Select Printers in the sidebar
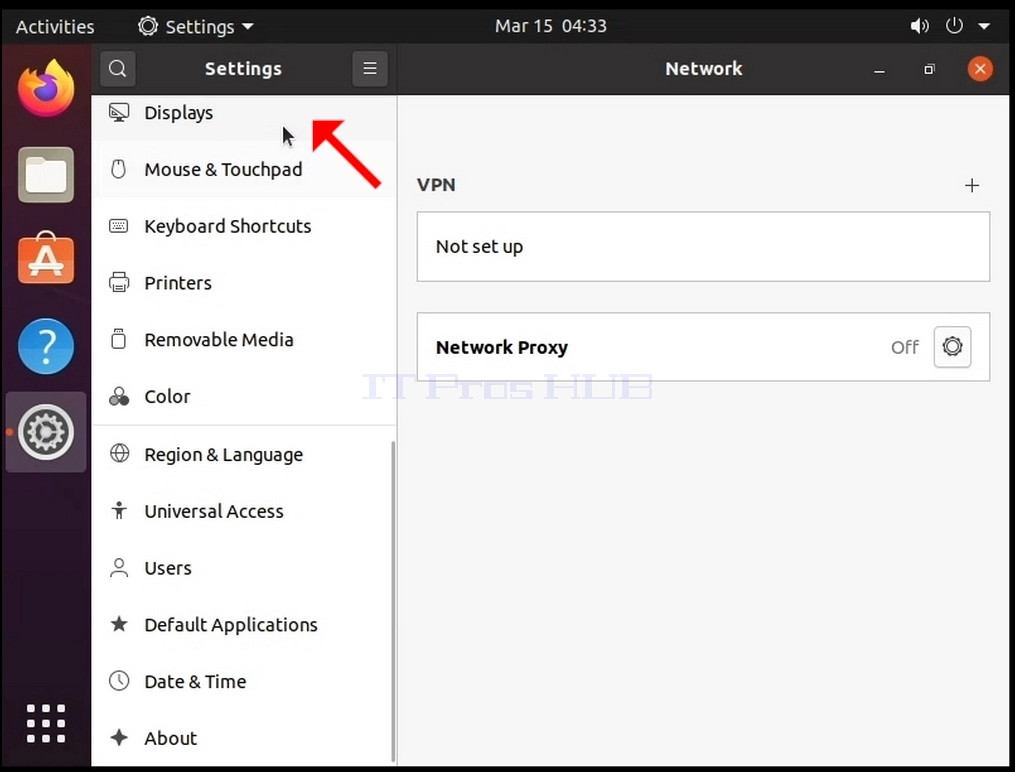Image resolution: width=1015 pixels, height=772 pixels. pos(244,283)
